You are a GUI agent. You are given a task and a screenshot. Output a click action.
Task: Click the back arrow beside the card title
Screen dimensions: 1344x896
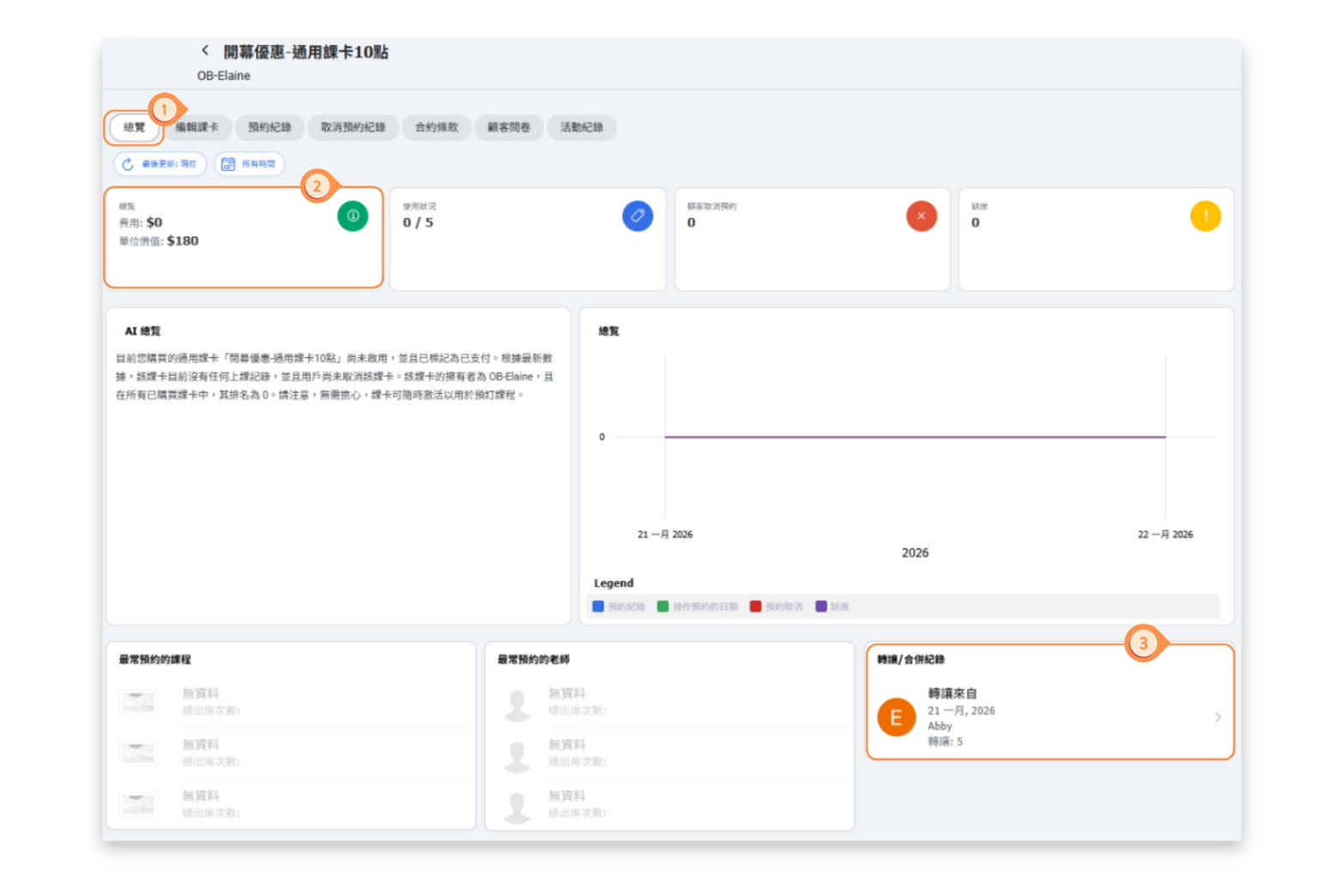point(205,51)
